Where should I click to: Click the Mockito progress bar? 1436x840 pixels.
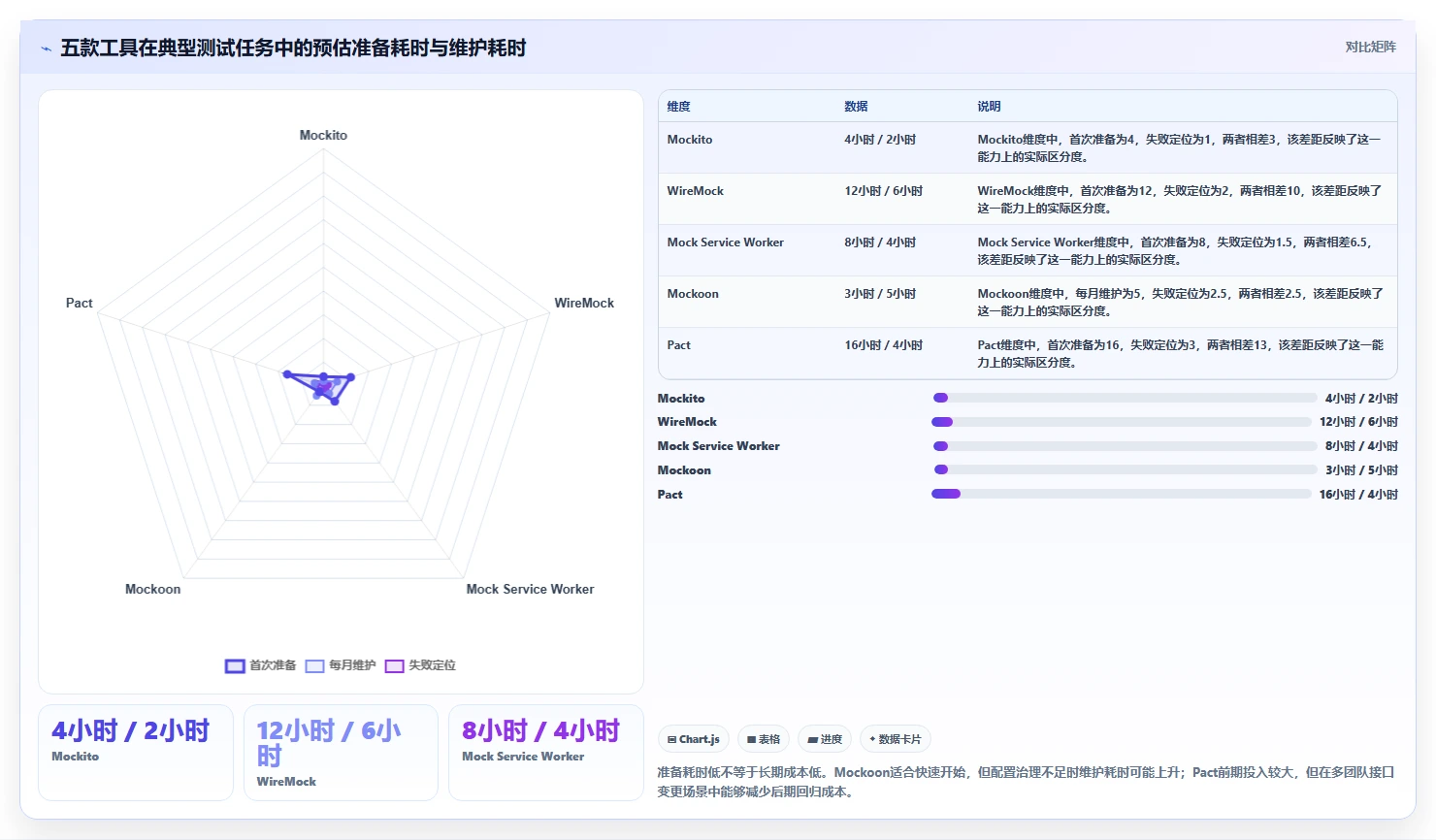coord(1125,398)
